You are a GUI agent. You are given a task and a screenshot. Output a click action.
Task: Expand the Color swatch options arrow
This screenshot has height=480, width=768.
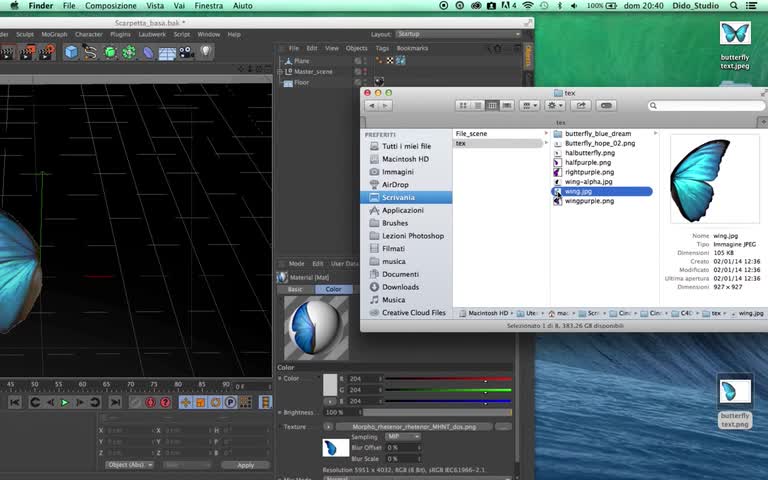[330, 401]
